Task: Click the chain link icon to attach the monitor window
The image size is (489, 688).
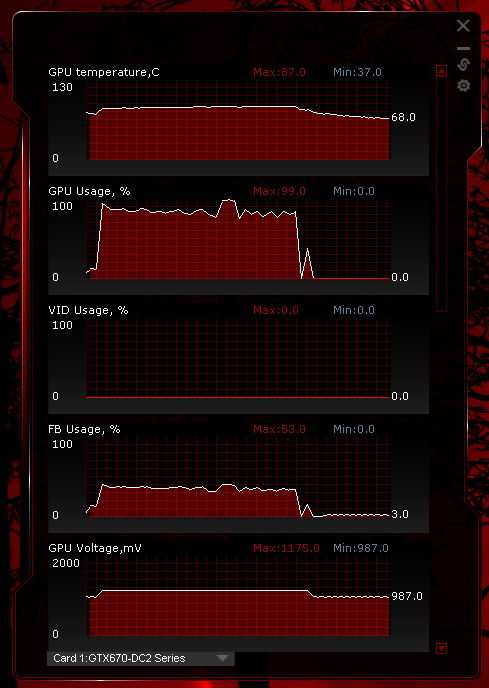Action: tap(464, 65)
